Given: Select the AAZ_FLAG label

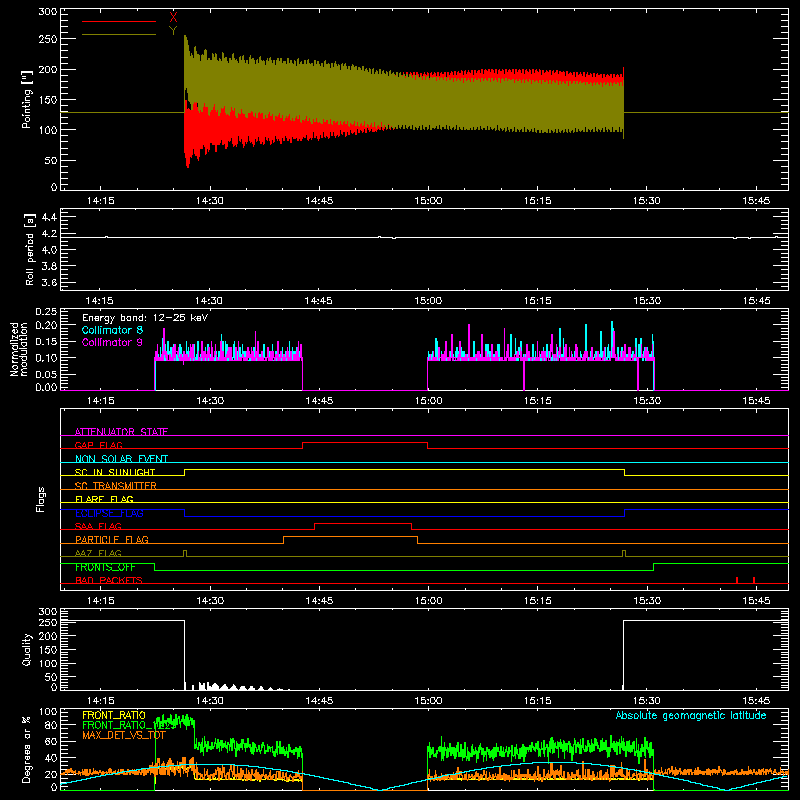Looking at the screenshot, I should (98, 553).
